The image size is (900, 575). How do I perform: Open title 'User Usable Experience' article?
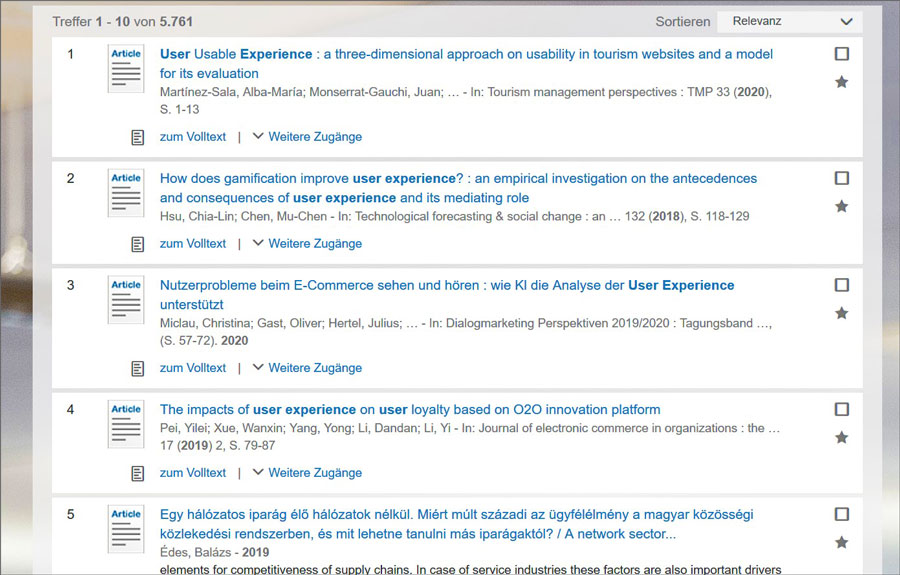click(x=466, y=64)
